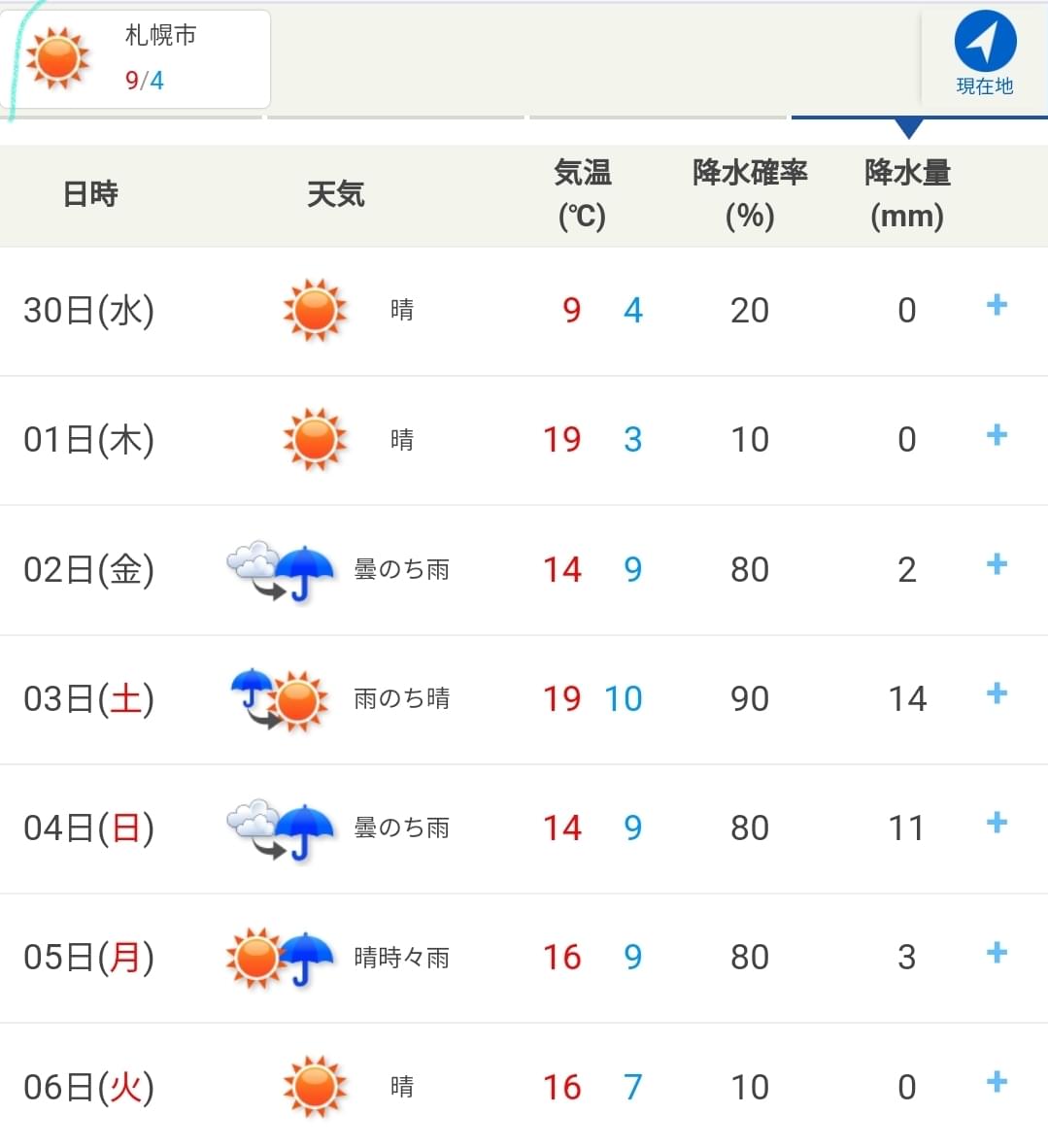Screen dimensions: 1048x1148
Task: Click cloud-then-rain icon for 04日(日)
Action: pos(281,829)
